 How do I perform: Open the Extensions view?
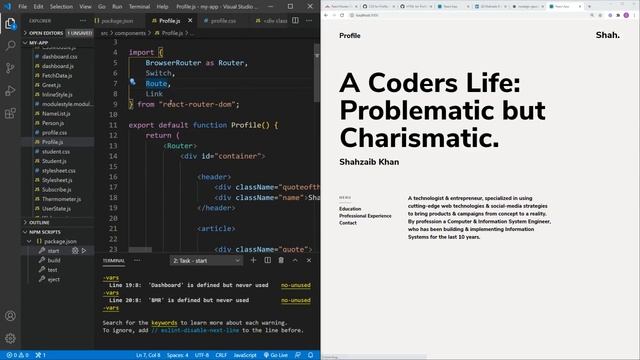click(10, 113)
